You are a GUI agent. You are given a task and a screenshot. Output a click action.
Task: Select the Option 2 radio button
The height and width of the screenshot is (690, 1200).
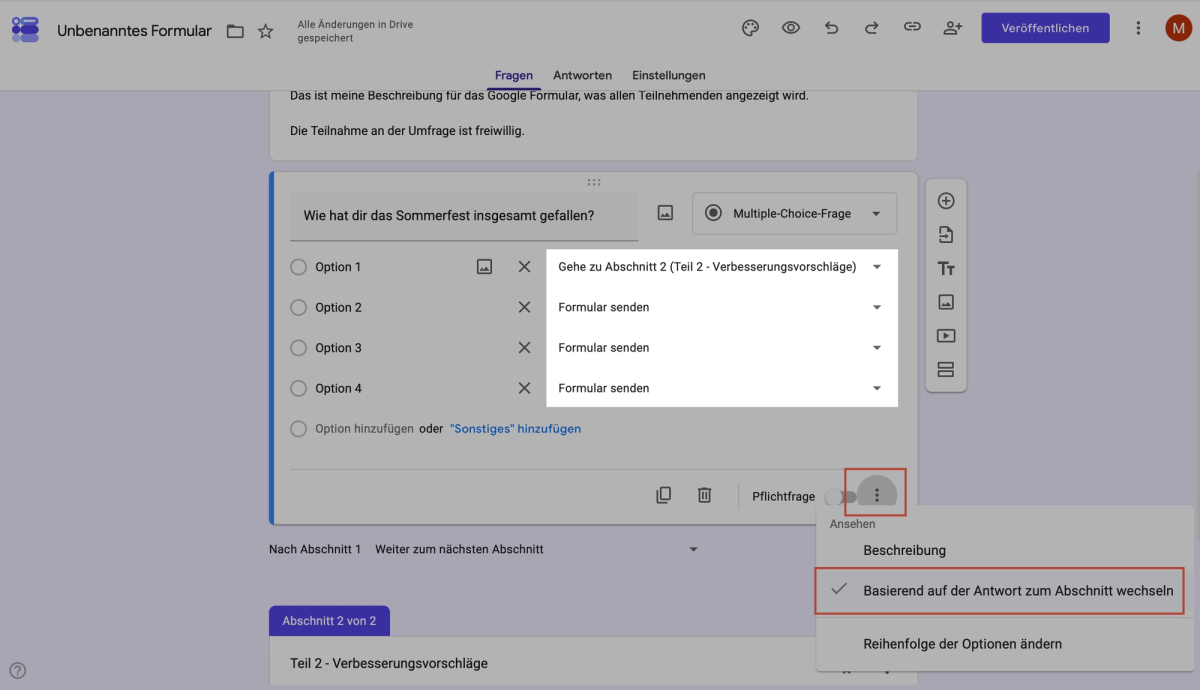(x=298, y=307)
